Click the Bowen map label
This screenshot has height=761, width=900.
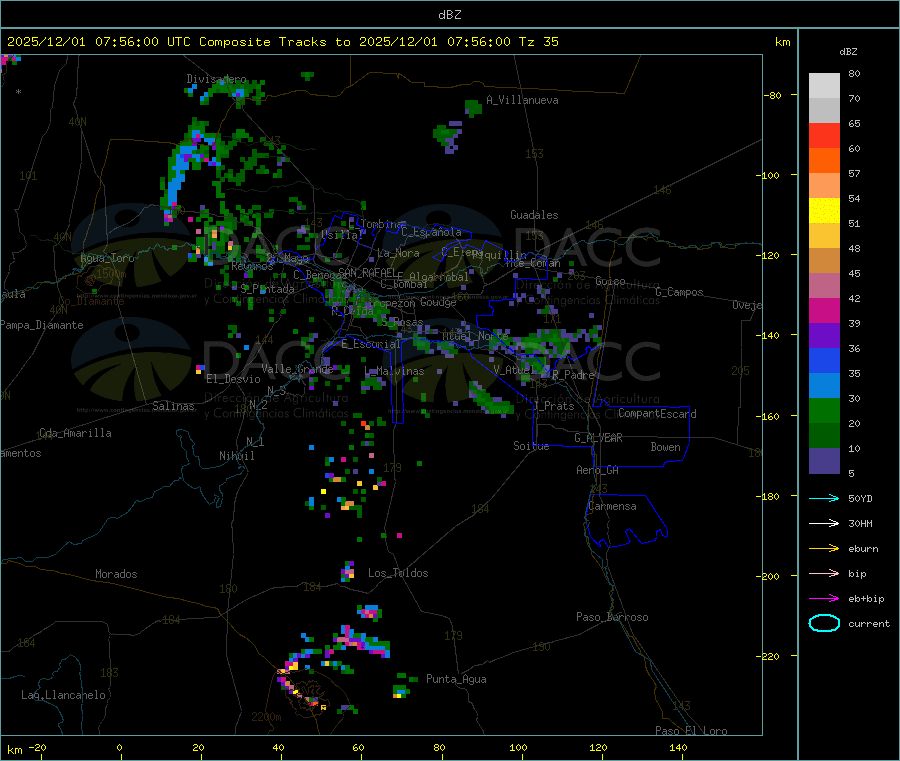(x=666, y=447)
